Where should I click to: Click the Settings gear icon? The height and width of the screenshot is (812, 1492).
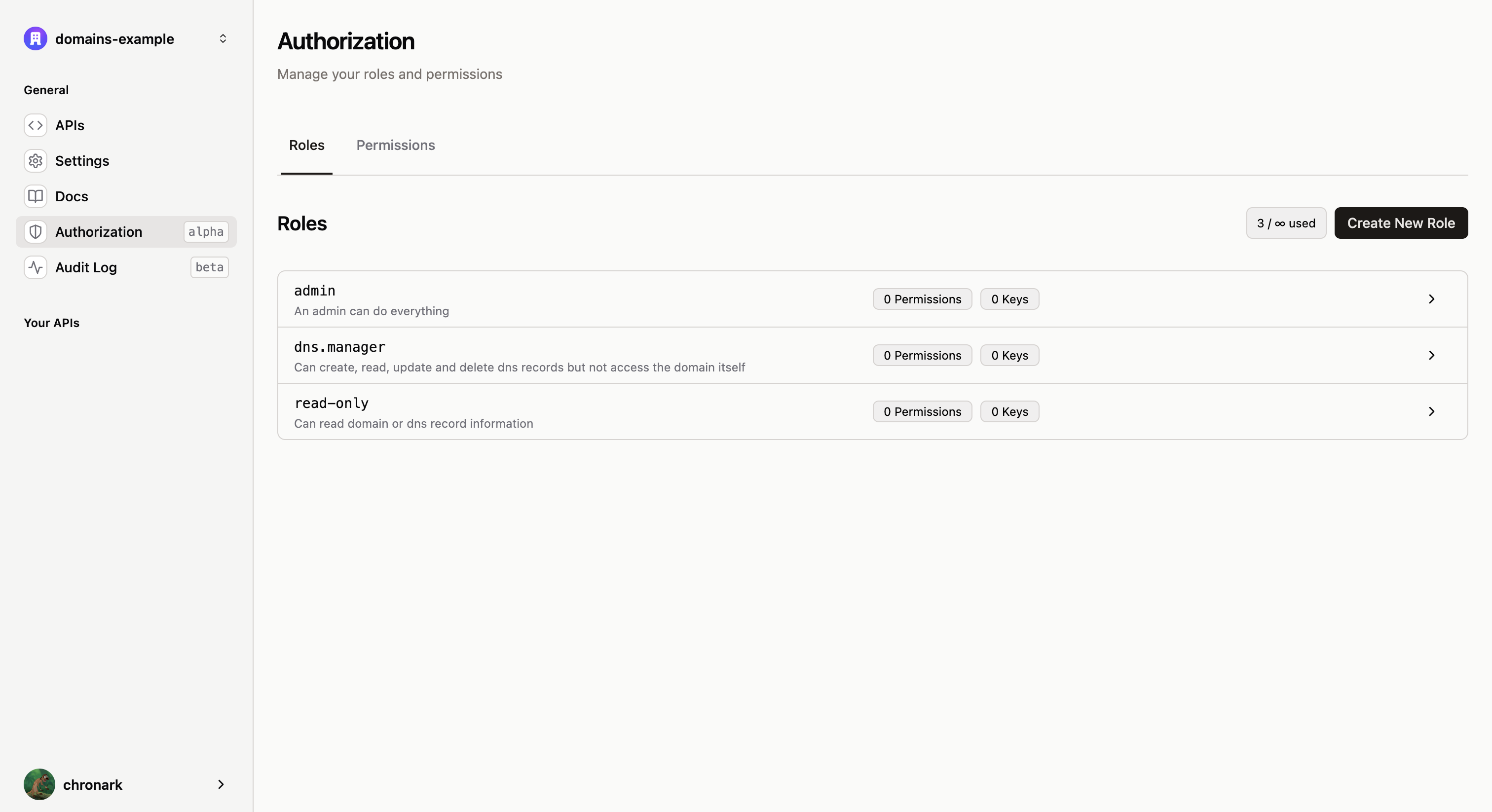click(x=36, y=160)
